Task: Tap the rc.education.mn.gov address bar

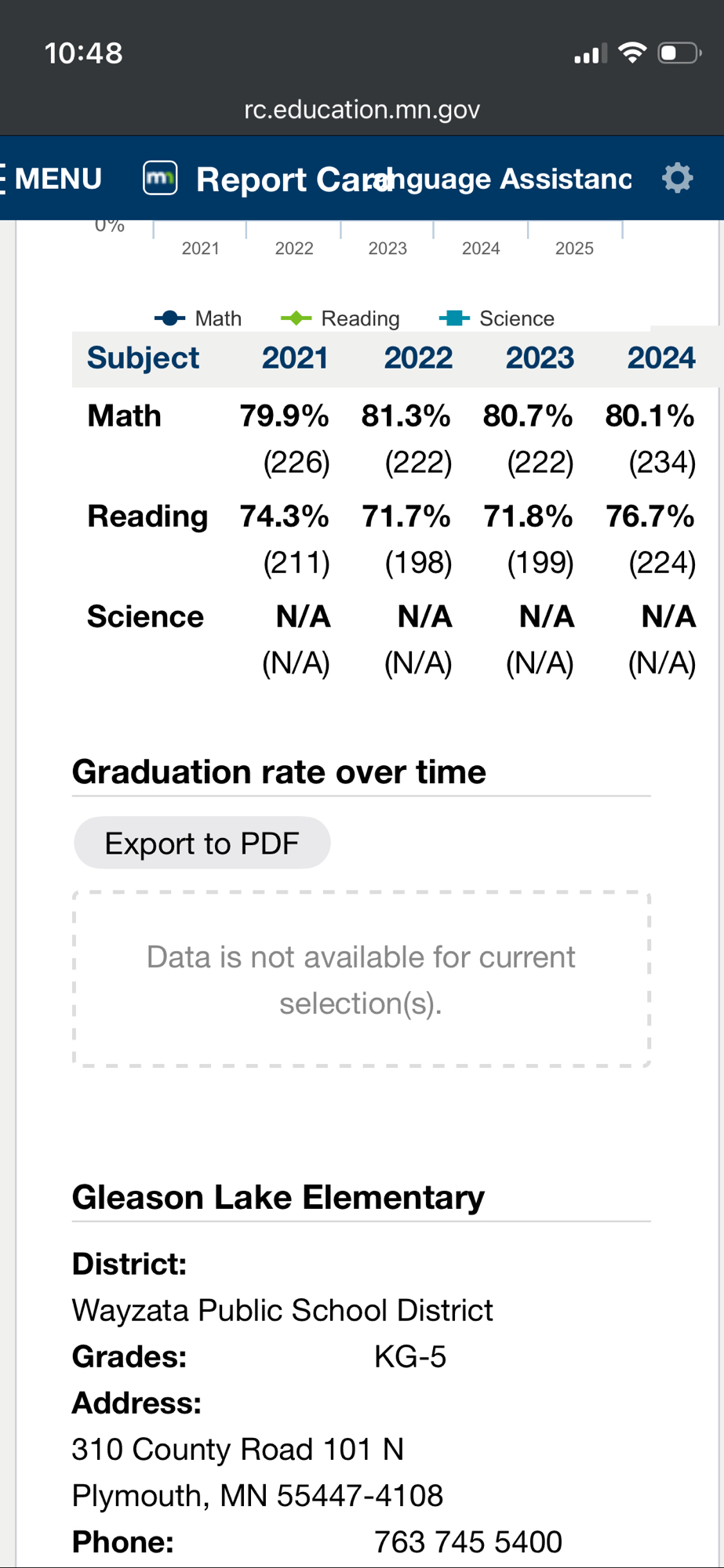Action: [362, 109]
